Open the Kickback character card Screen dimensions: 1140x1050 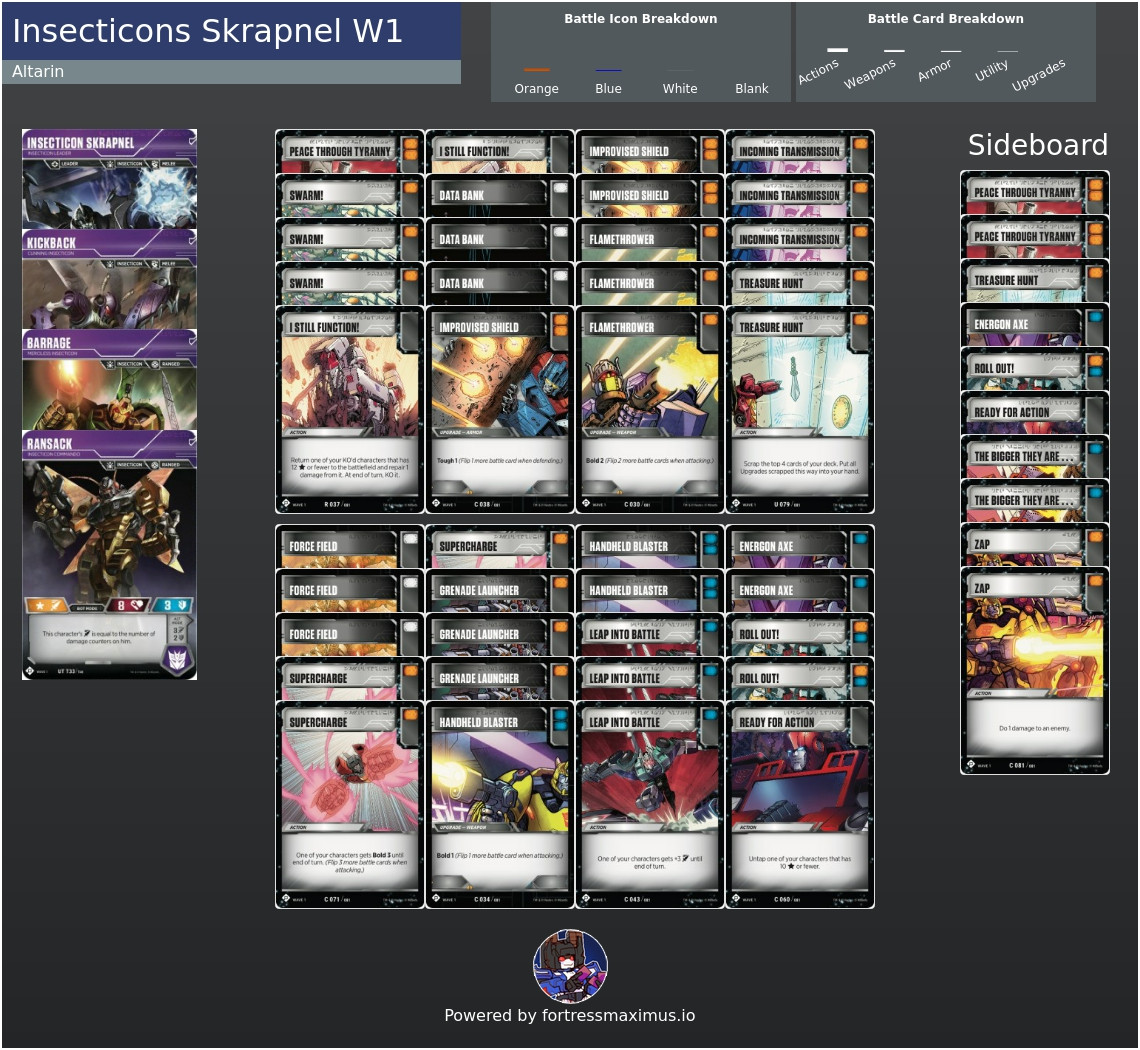[x=109, y=279]
